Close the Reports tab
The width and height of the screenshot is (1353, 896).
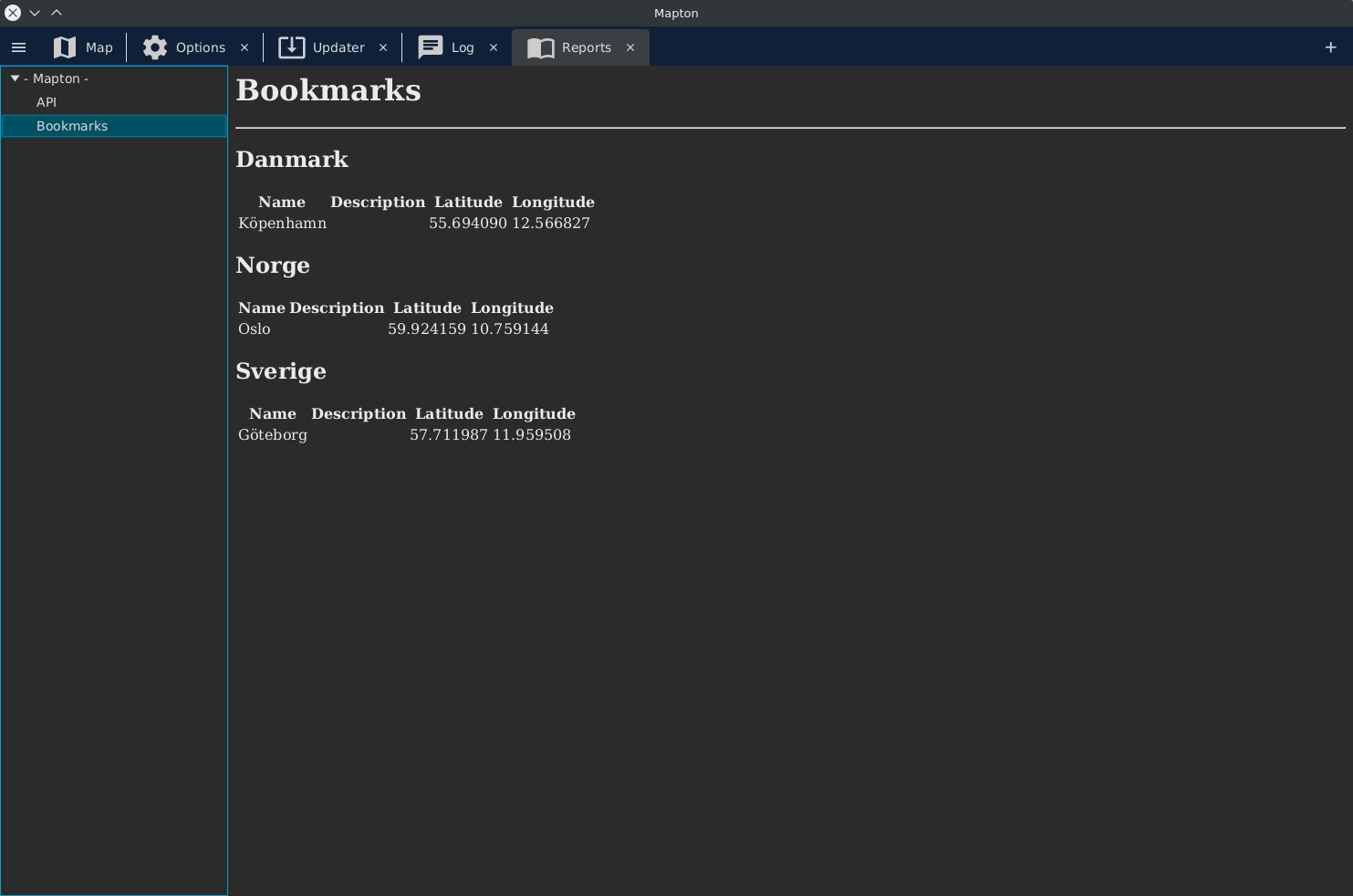click(630, 47)
